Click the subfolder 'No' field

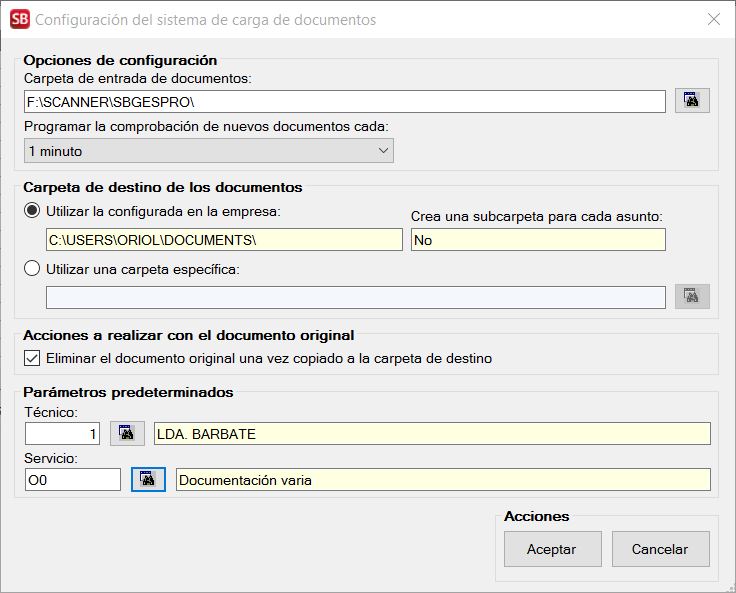[537, 240]
